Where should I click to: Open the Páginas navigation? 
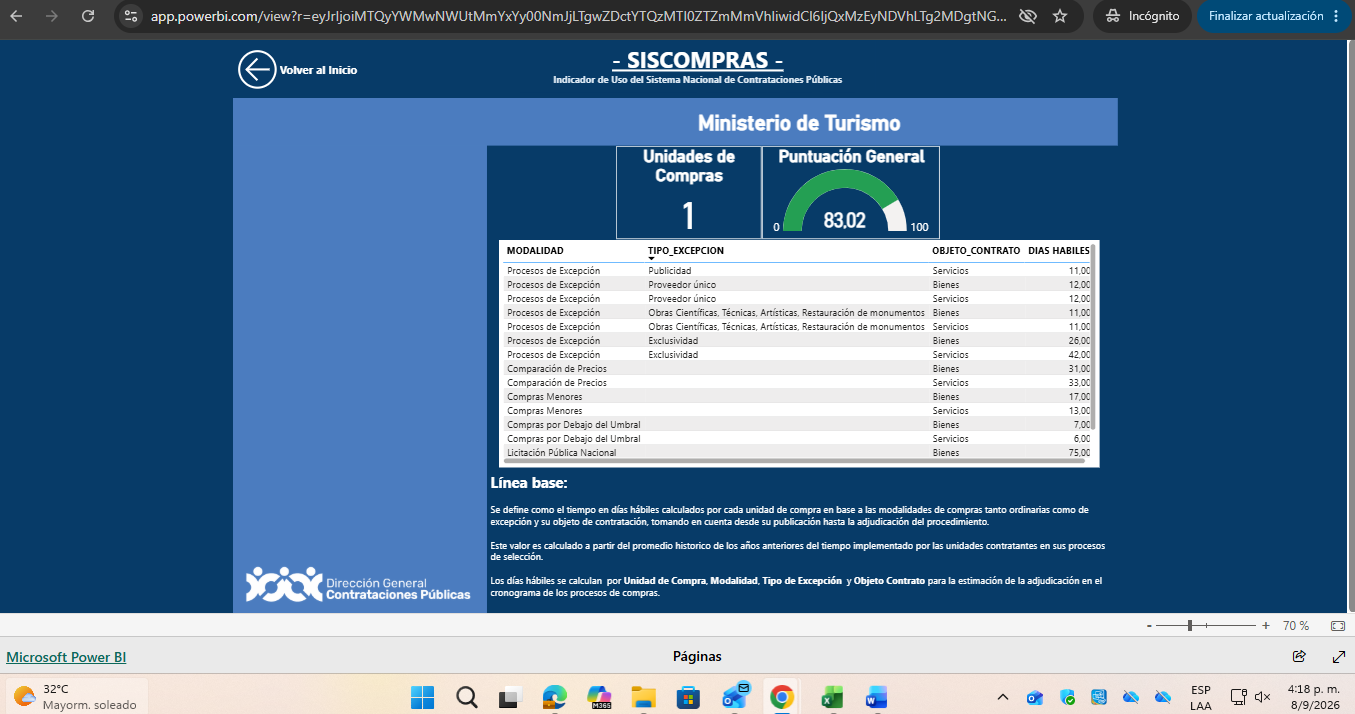pos(697,657)
